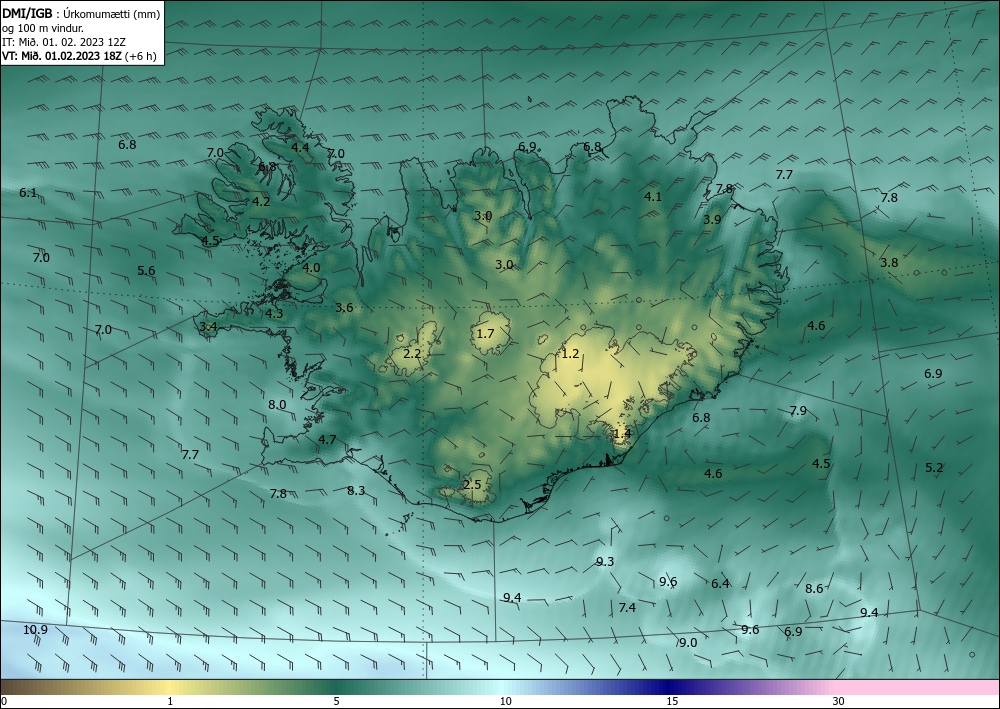
Task: Click the "15" label on the color scale
Action: (672, 702)
